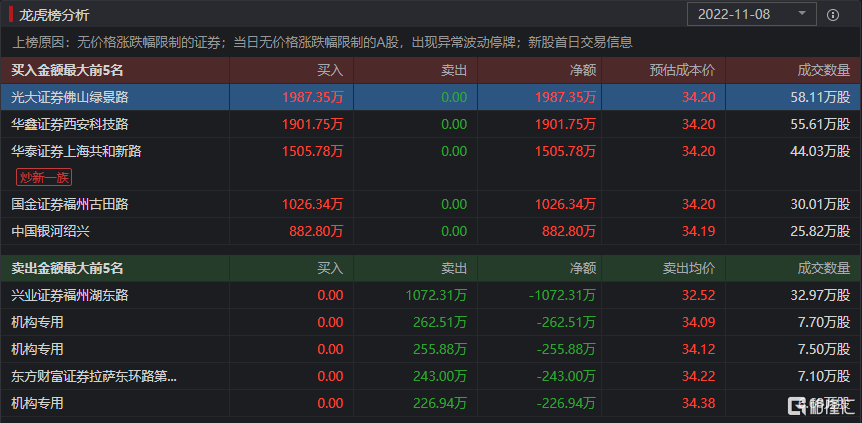The image size is (862, 423).
Task: Click net amount -226.94万
Action: tap(566, 403)
